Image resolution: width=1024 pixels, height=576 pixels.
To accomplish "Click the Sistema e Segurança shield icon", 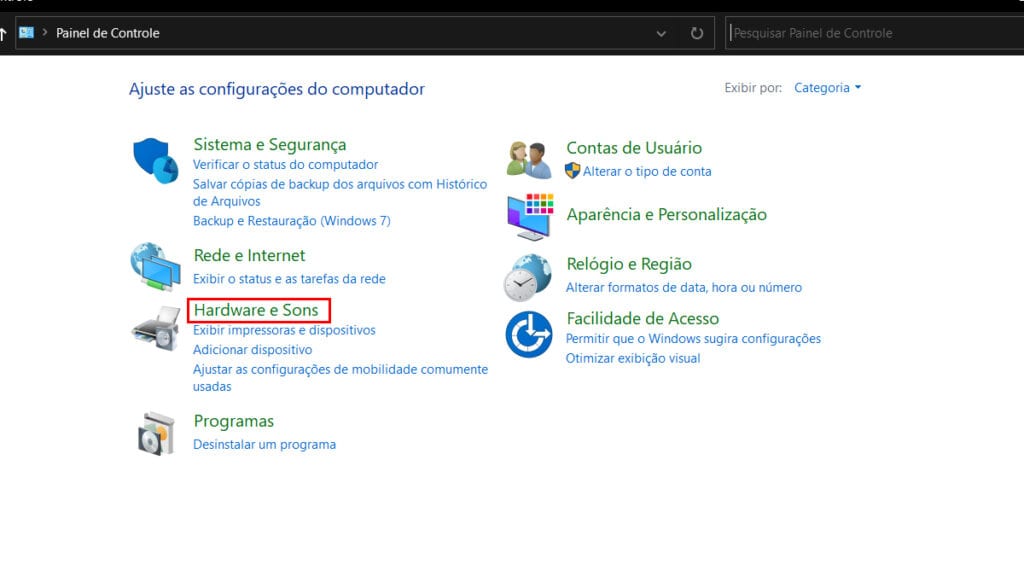I will (x=155, y=160).
